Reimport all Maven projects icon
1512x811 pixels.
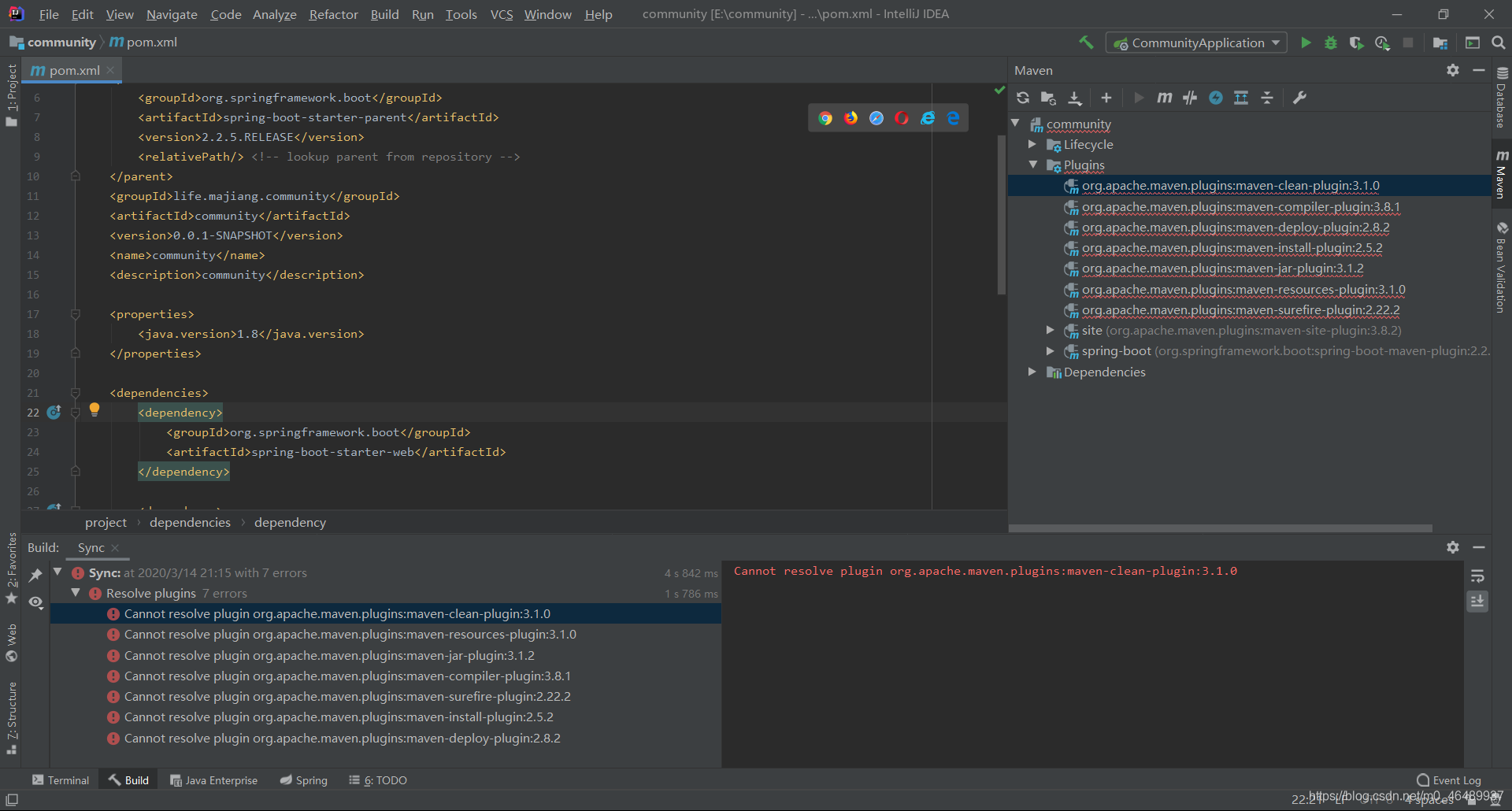[1023, 98]
